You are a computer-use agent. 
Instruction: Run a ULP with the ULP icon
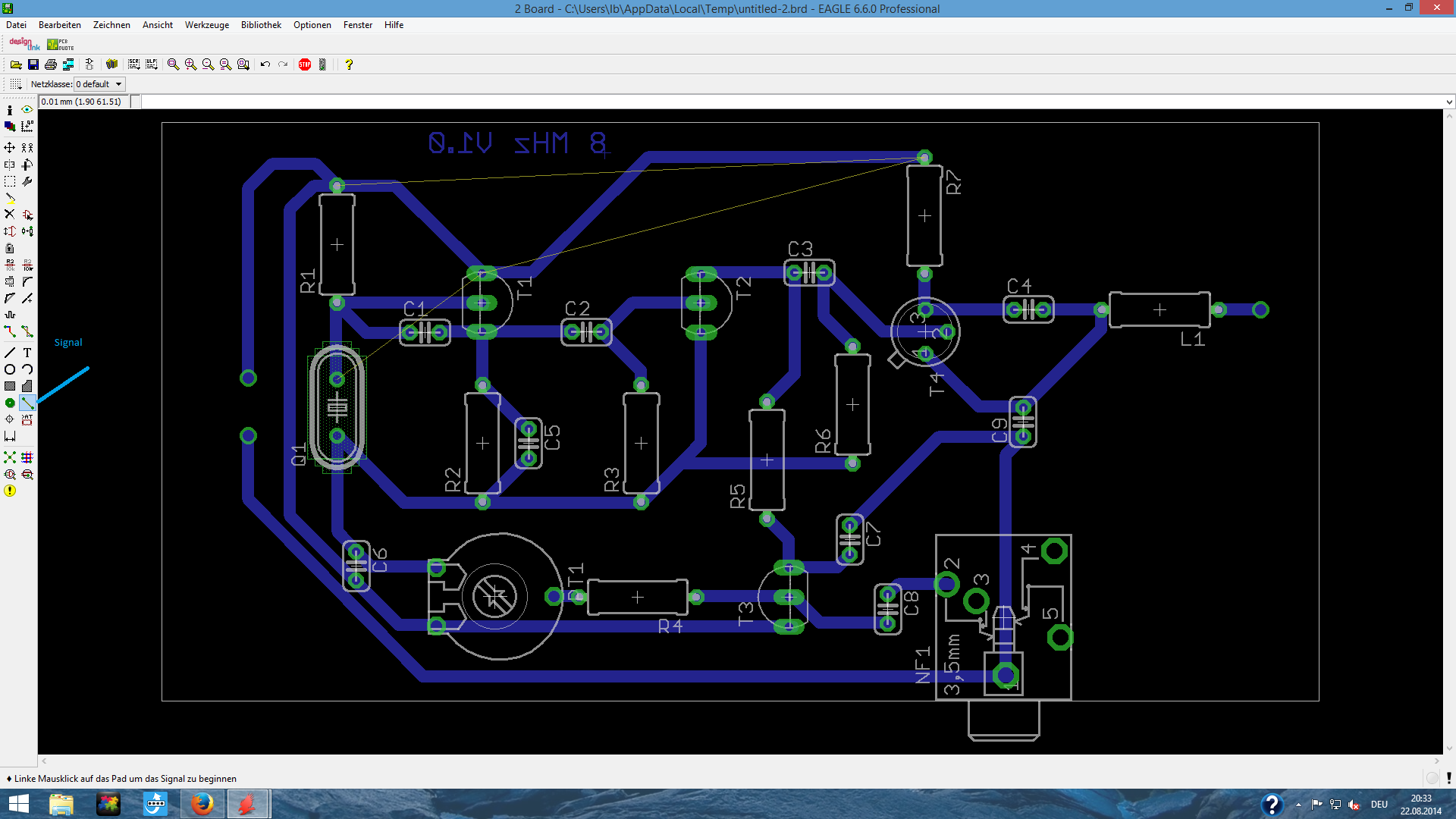tap(152, 64)
